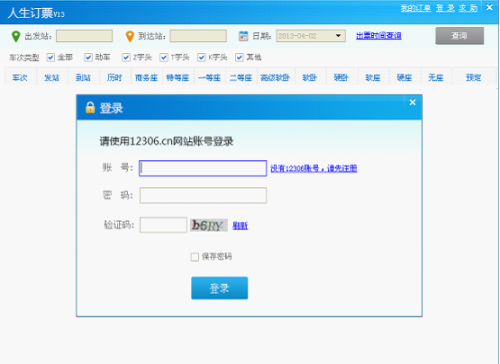
Task: Focus the 出发站 departure station field
Action: pyautogui.click(x=84, y=36)
